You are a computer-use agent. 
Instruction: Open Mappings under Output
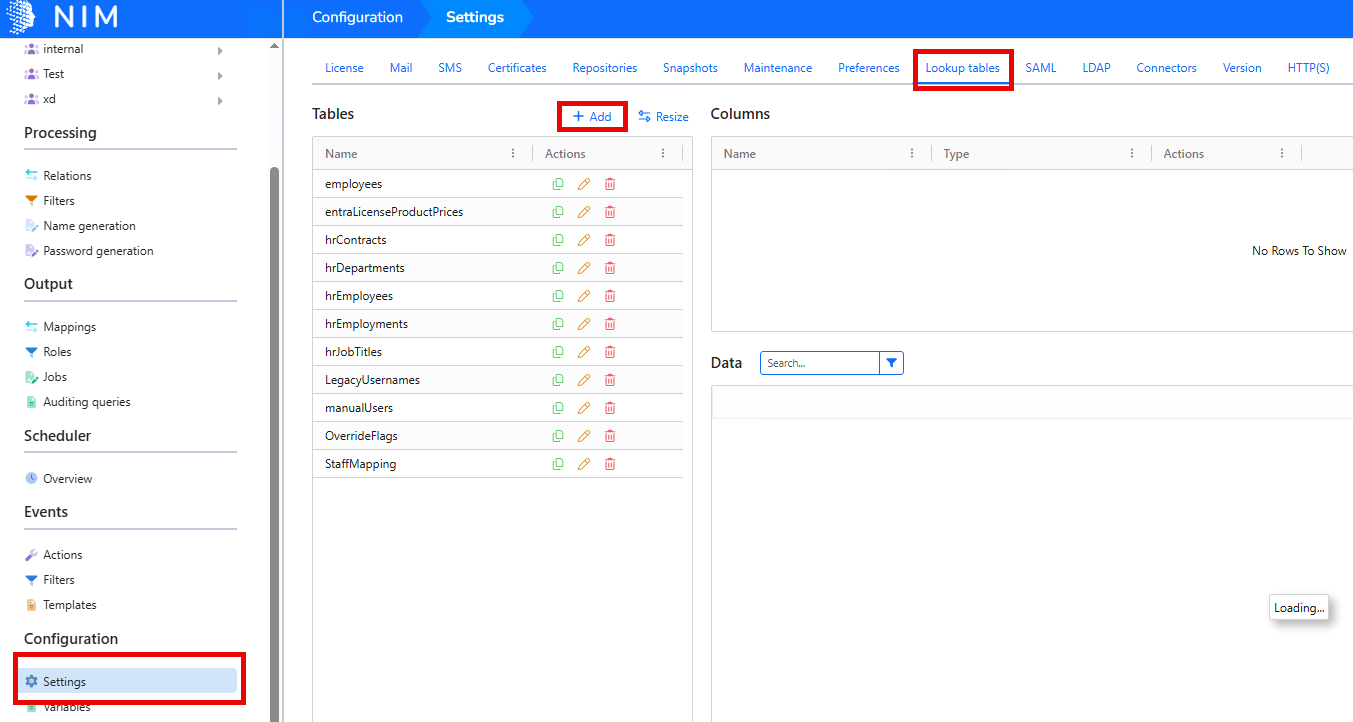point(60,327)
